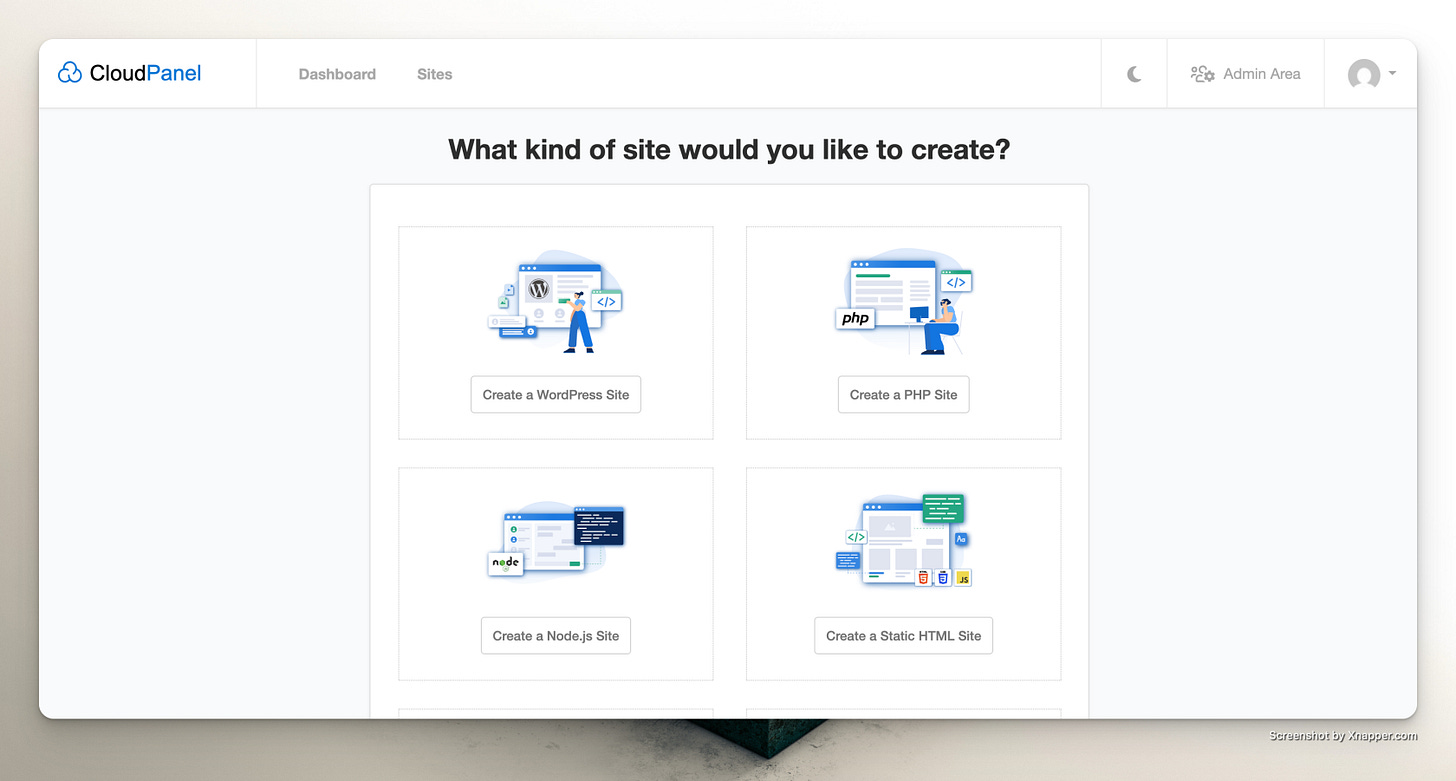Click Create a WordPress Site button

556,395
